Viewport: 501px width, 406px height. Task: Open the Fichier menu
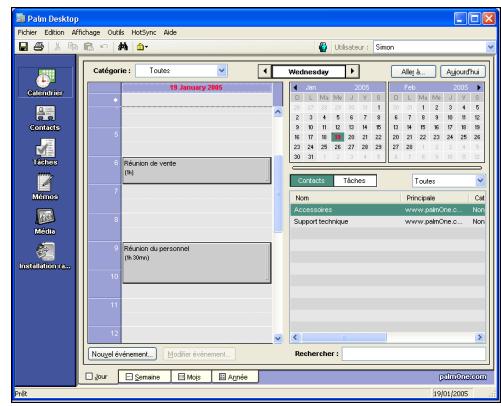[x=27, y=32]
